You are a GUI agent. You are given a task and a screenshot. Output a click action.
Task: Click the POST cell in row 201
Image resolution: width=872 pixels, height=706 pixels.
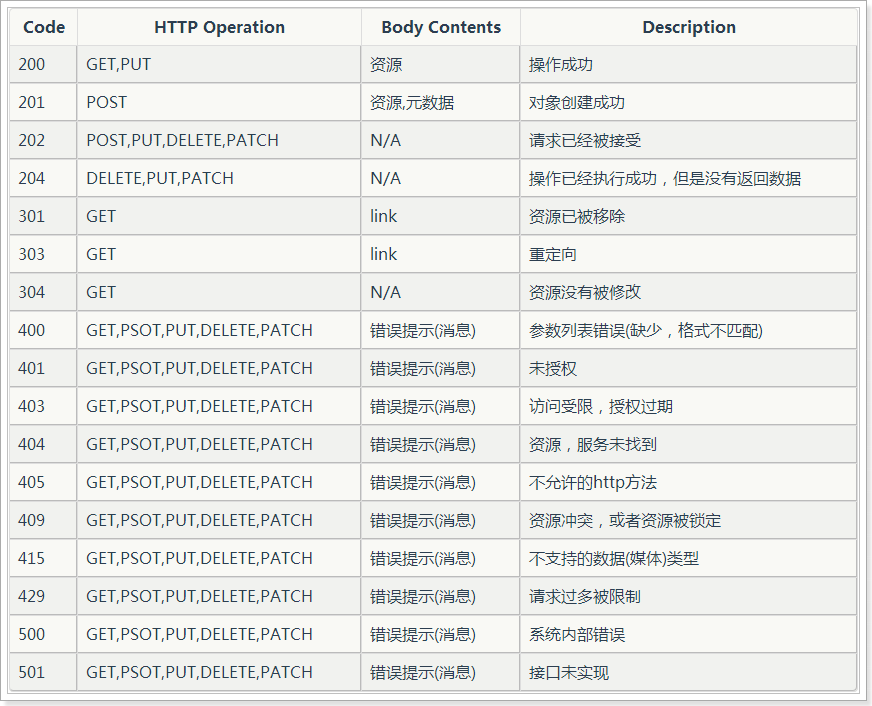pos(219,102)
